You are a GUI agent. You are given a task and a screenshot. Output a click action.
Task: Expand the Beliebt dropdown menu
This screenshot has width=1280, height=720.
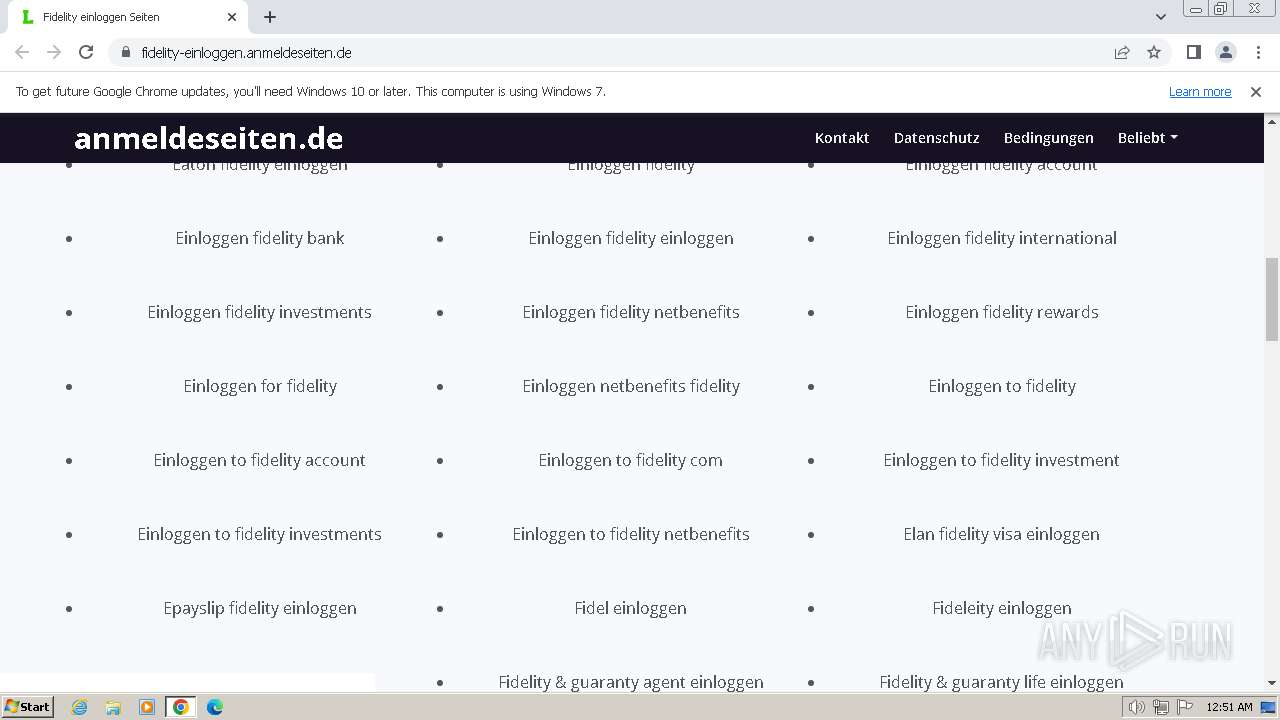coord(1147,138)
